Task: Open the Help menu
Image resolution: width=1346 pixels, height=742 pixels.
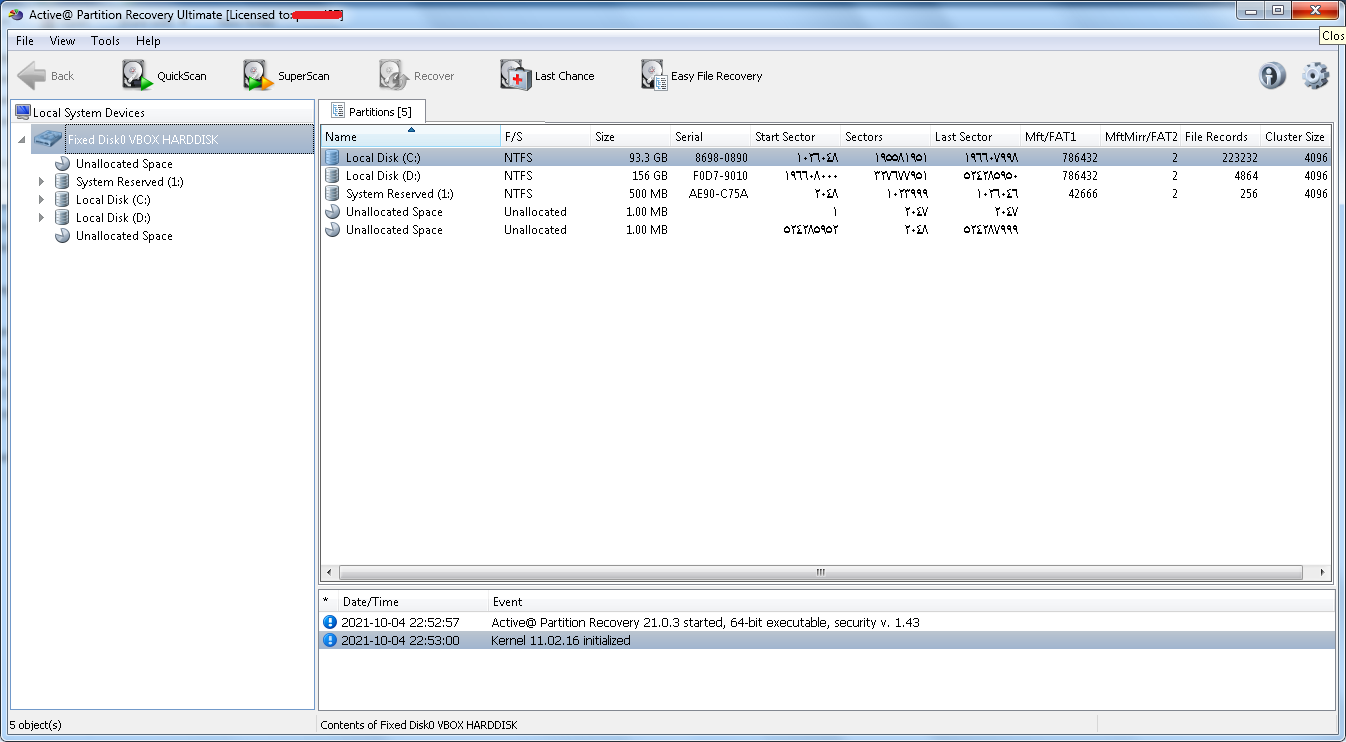Action: (148, 41)
